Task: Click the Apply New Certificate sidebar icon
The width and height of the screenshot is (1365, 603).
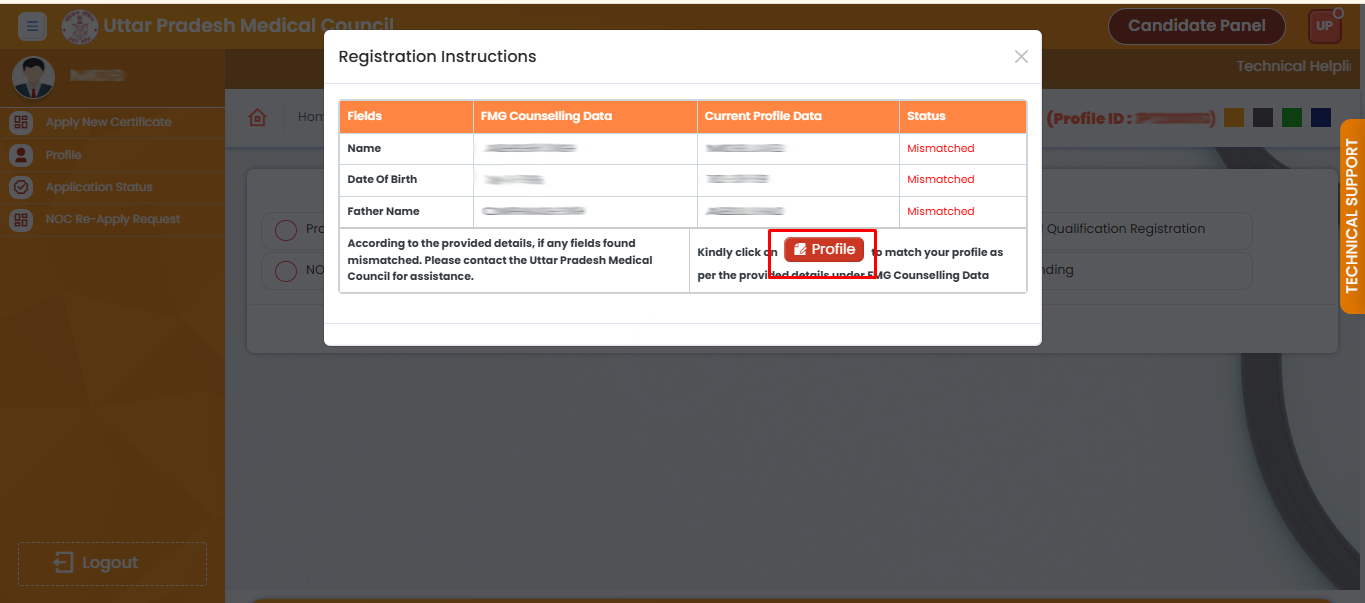Action: pyautogui.click(x=20, y=122)
